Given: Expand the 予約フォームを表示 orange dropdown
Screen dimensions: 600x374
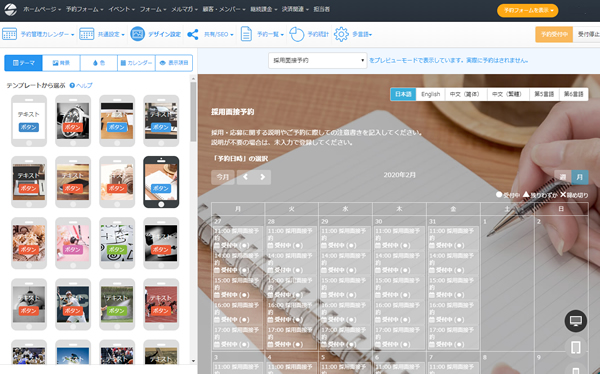Looking at the screenshot, I should point(528,11).
